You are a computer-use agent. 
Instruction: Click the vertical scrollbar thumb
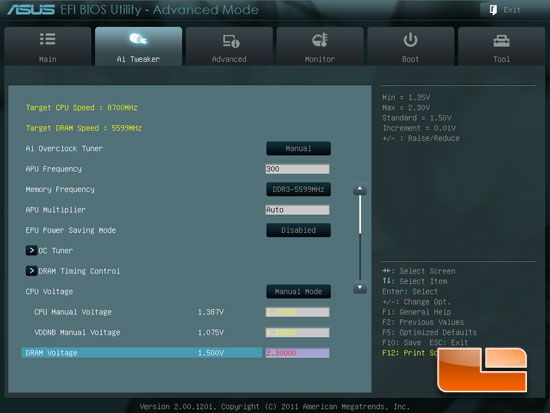pos(360,214)
